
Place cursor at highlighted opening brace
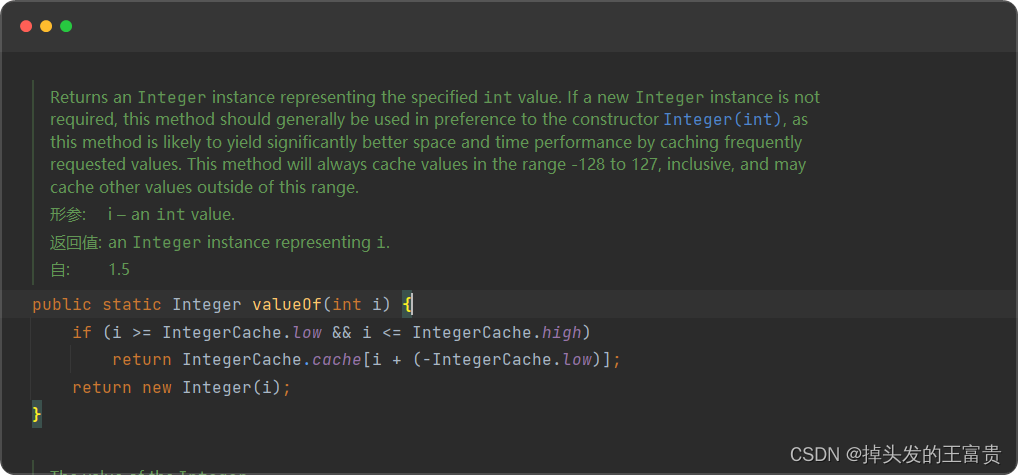(x=407, y=304)
